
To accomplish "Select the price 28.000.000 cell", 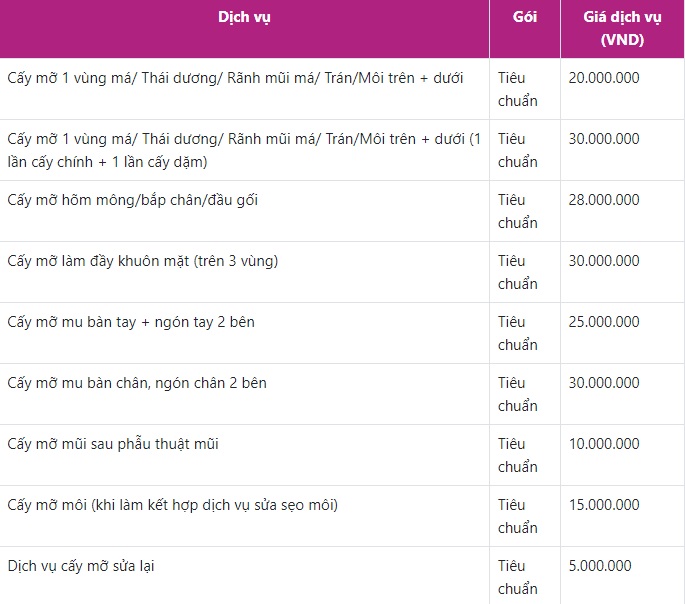I will [x=603, y=200].
